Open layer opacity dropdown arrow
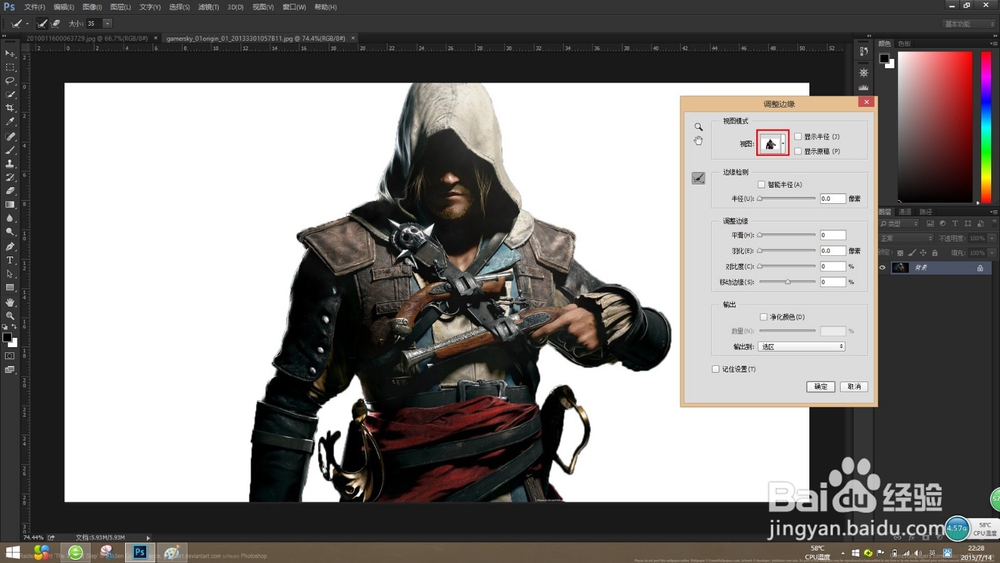 991,238
